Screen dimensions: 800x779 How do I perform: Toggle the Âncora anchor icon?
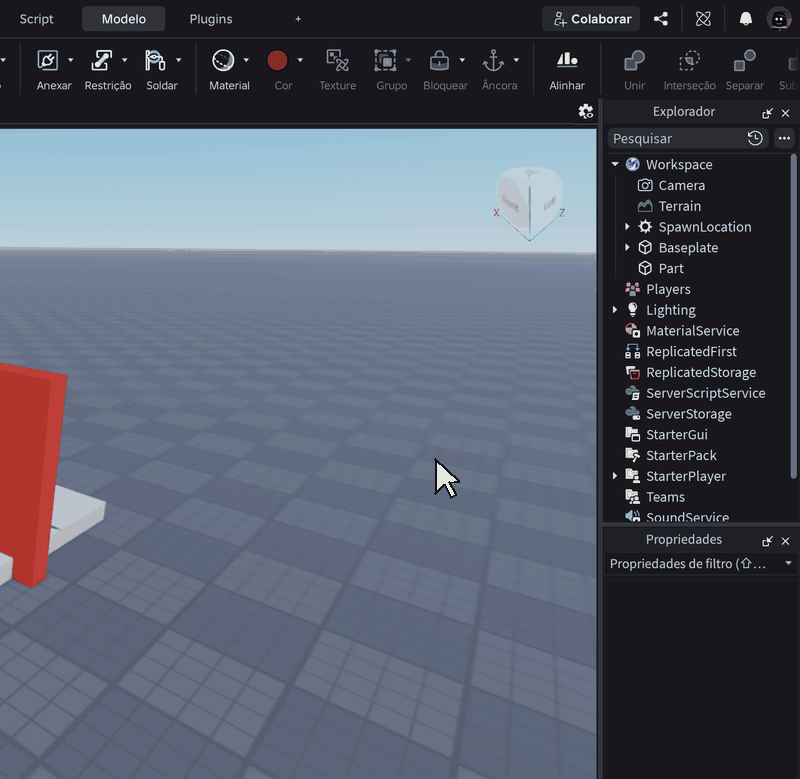click(x=493, y=61)
